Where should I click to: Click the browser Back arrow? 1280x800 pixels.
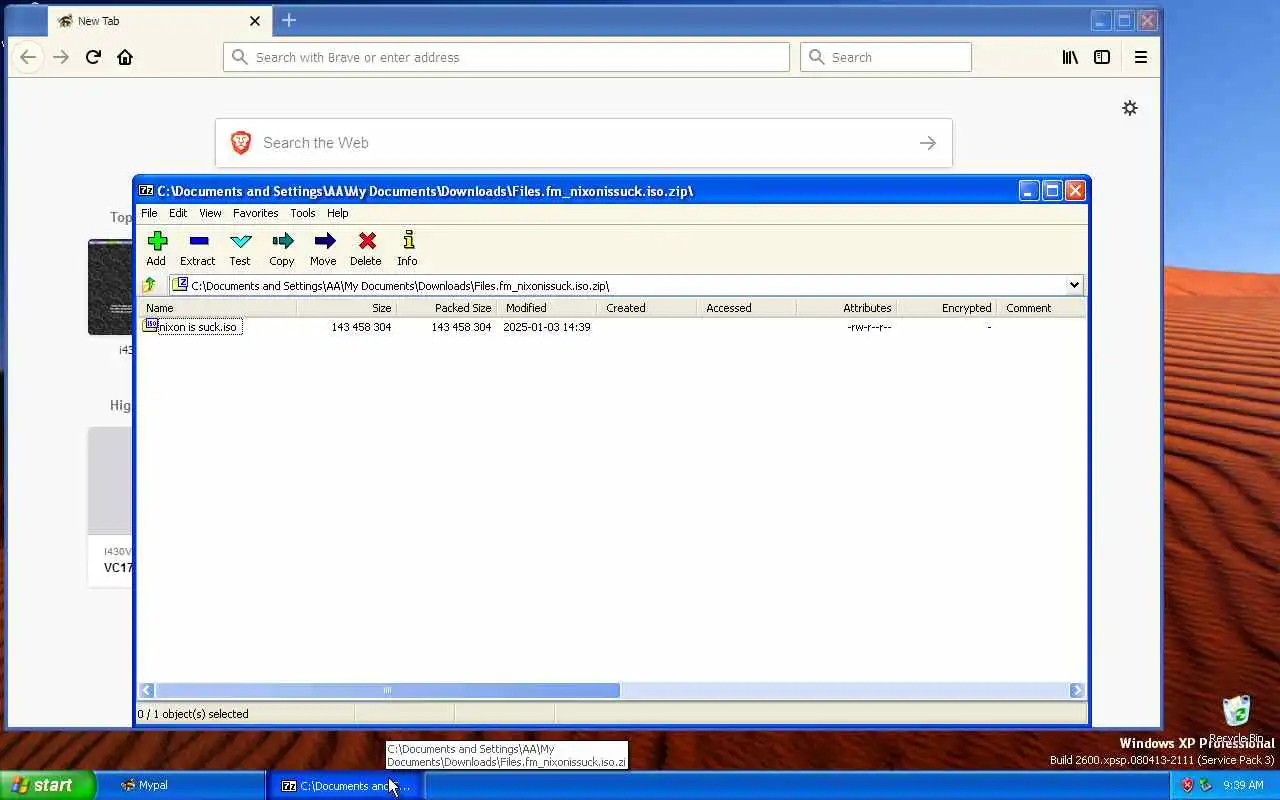point(28,57)
